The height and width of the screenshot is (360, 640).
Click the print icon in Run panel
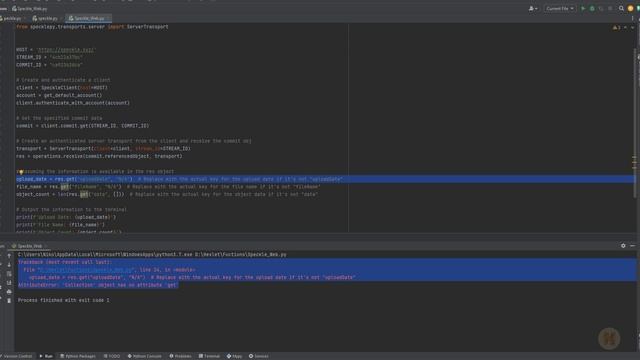(9, 291)
